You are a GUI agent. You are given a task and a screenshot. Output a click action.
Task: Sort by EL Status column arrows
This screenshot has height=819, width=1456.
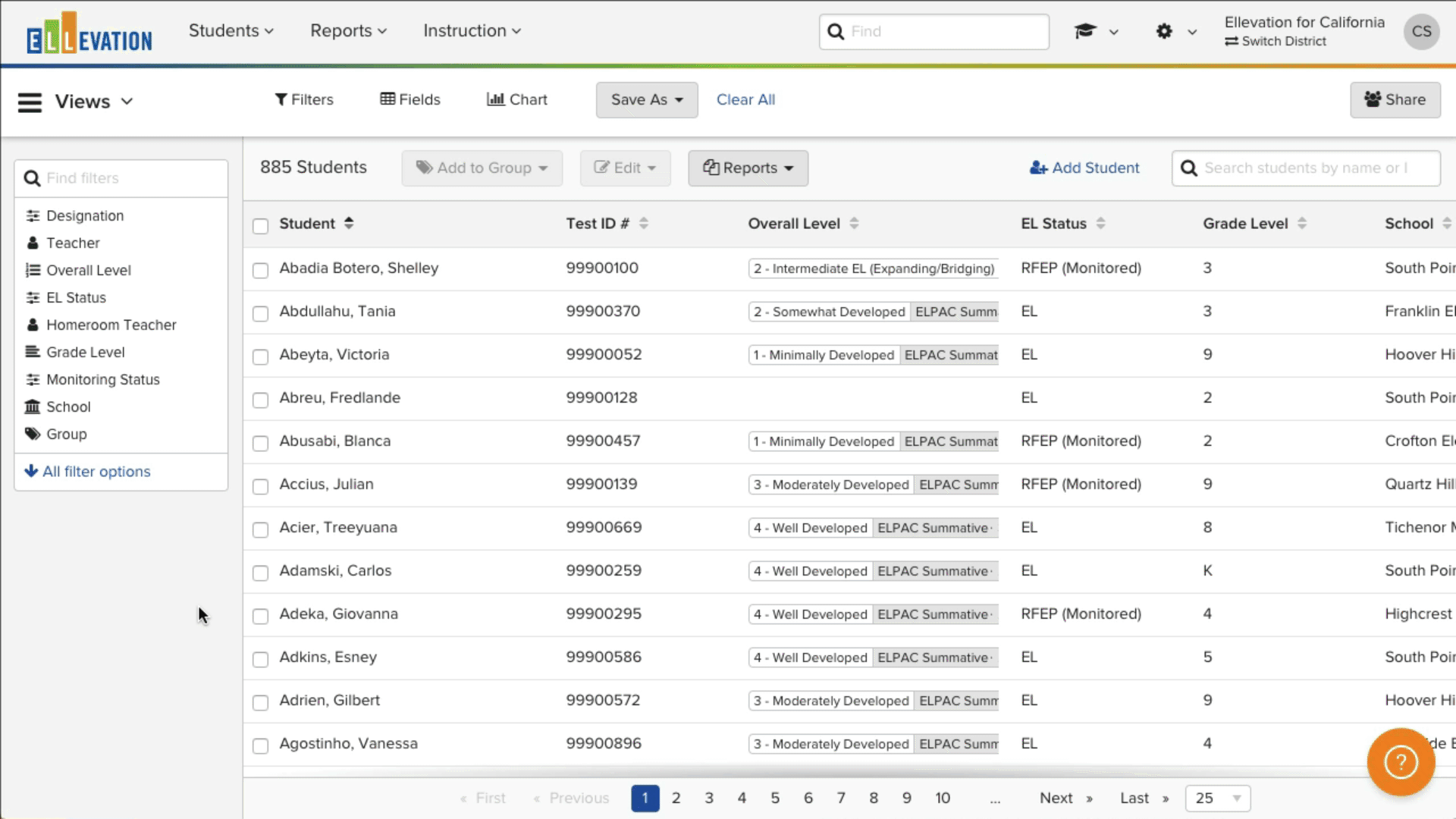(1100, 223)
